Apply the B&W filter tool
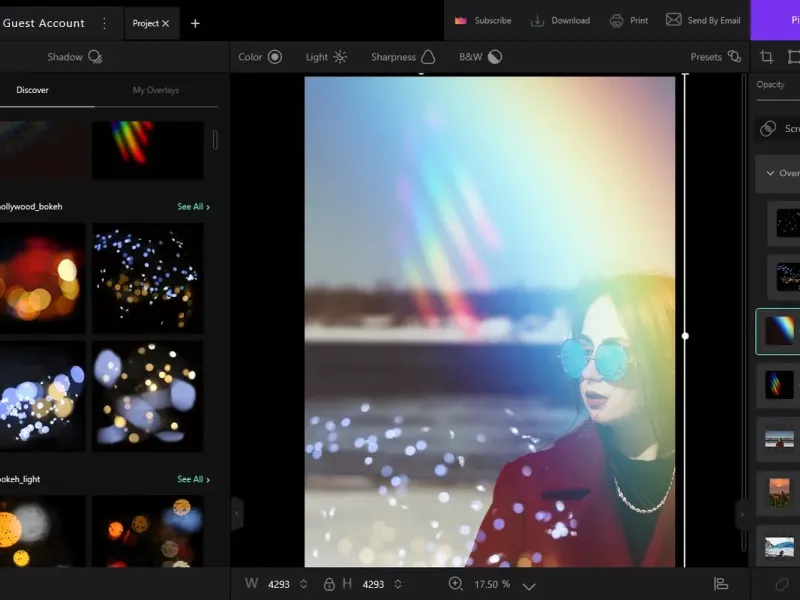 (x=480, y=57)
